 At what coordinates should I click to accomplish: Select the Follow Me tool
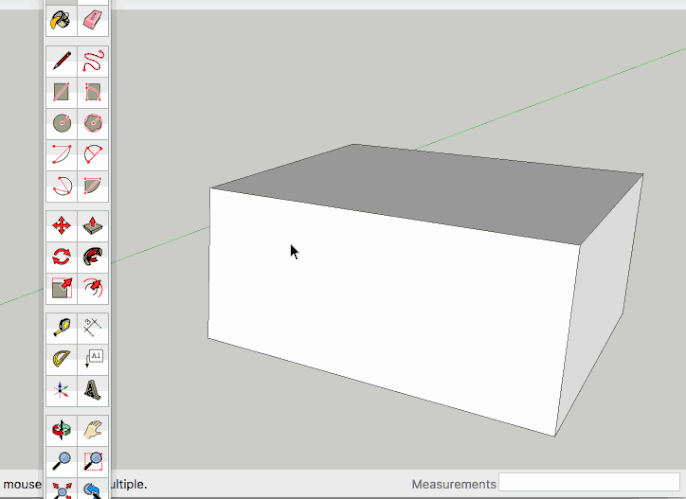pyautogui.click(x=93, y=257)
